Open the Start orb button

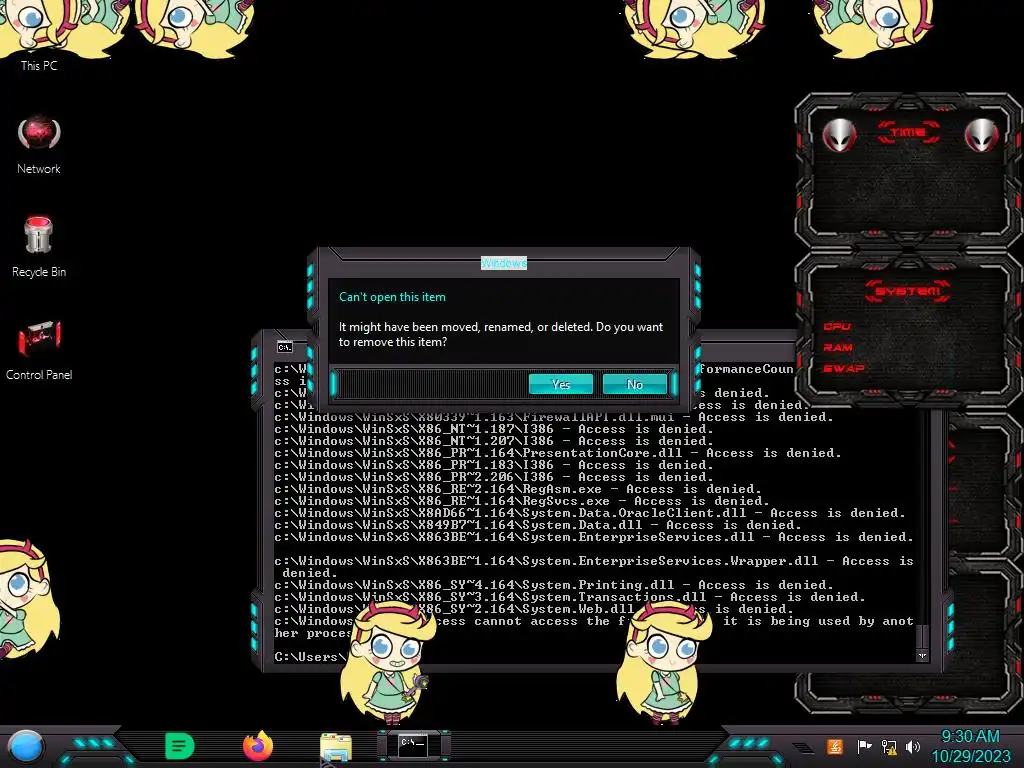pos(25,746)
